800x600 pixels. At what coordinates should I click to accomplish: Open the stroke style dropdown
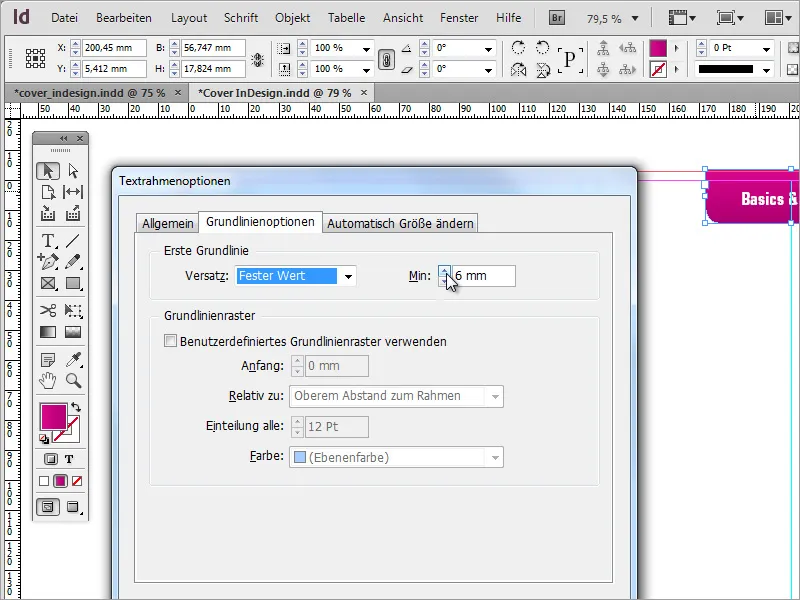click(766, 70)
